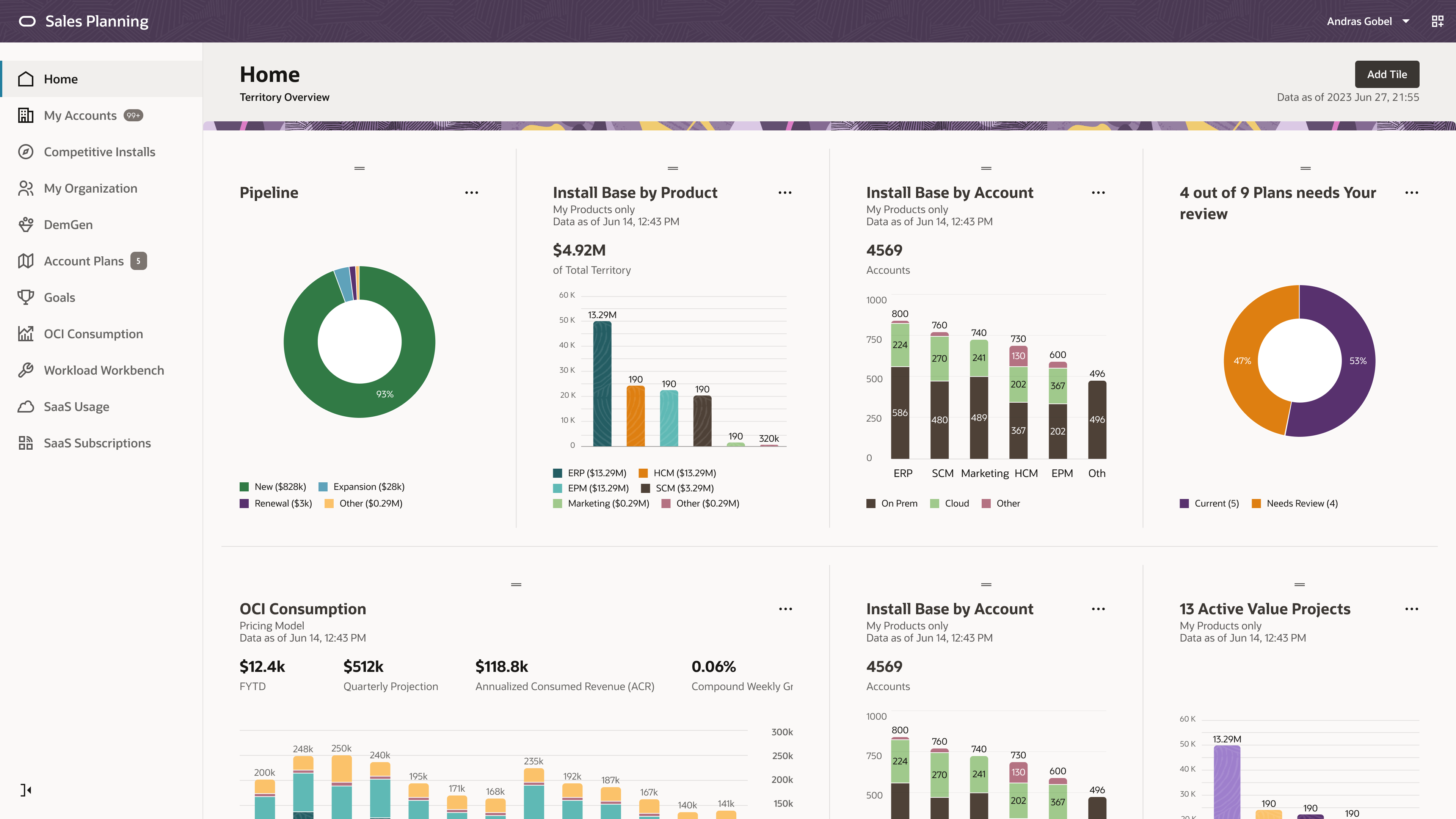Click the SaaS Usage cloud icon
Viewport: 1456px width, 819px height.
coord(25,407)
